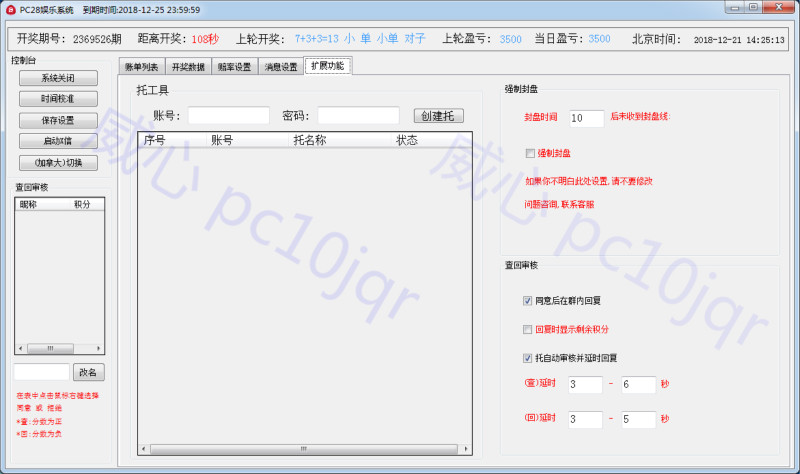Click the 账号 column header in table

pos(247,140)
